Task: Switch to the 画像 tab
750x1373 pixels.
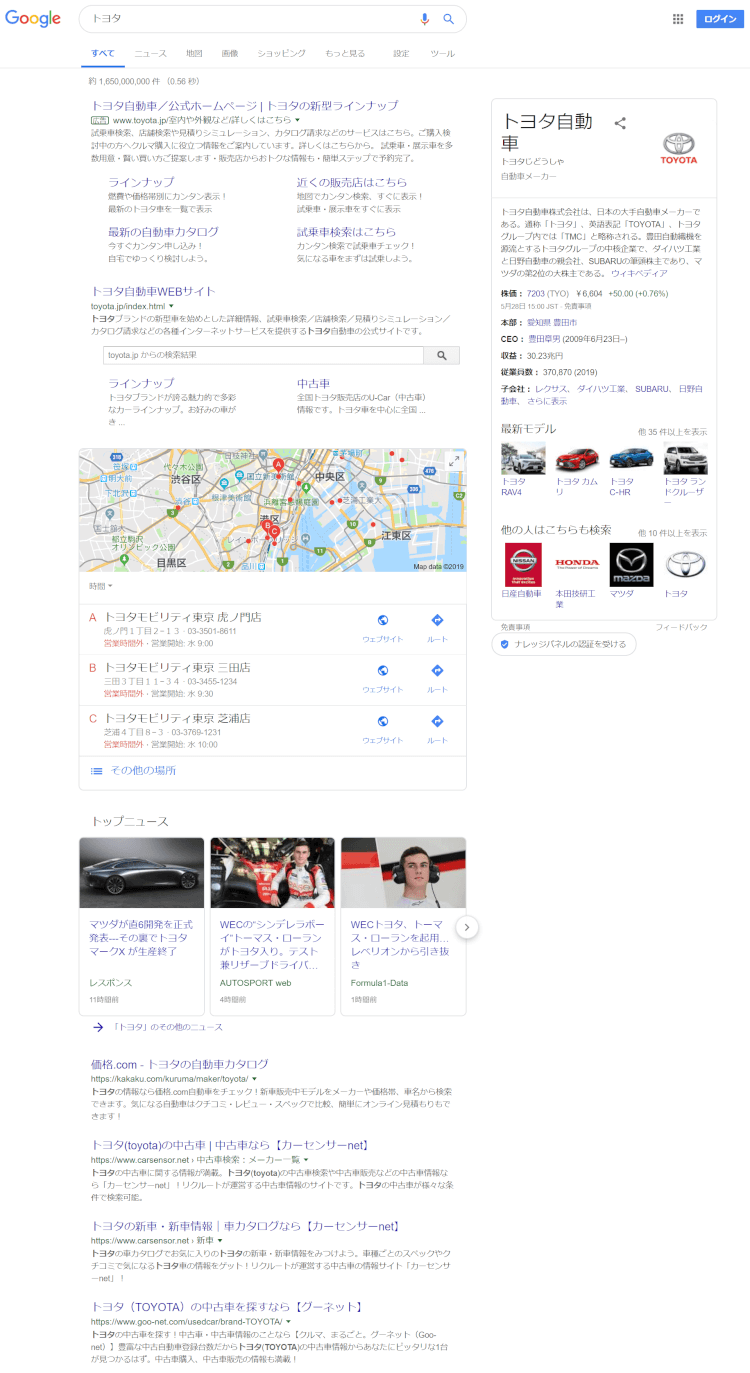Action: pyautogui.click(x=230, y=53)
